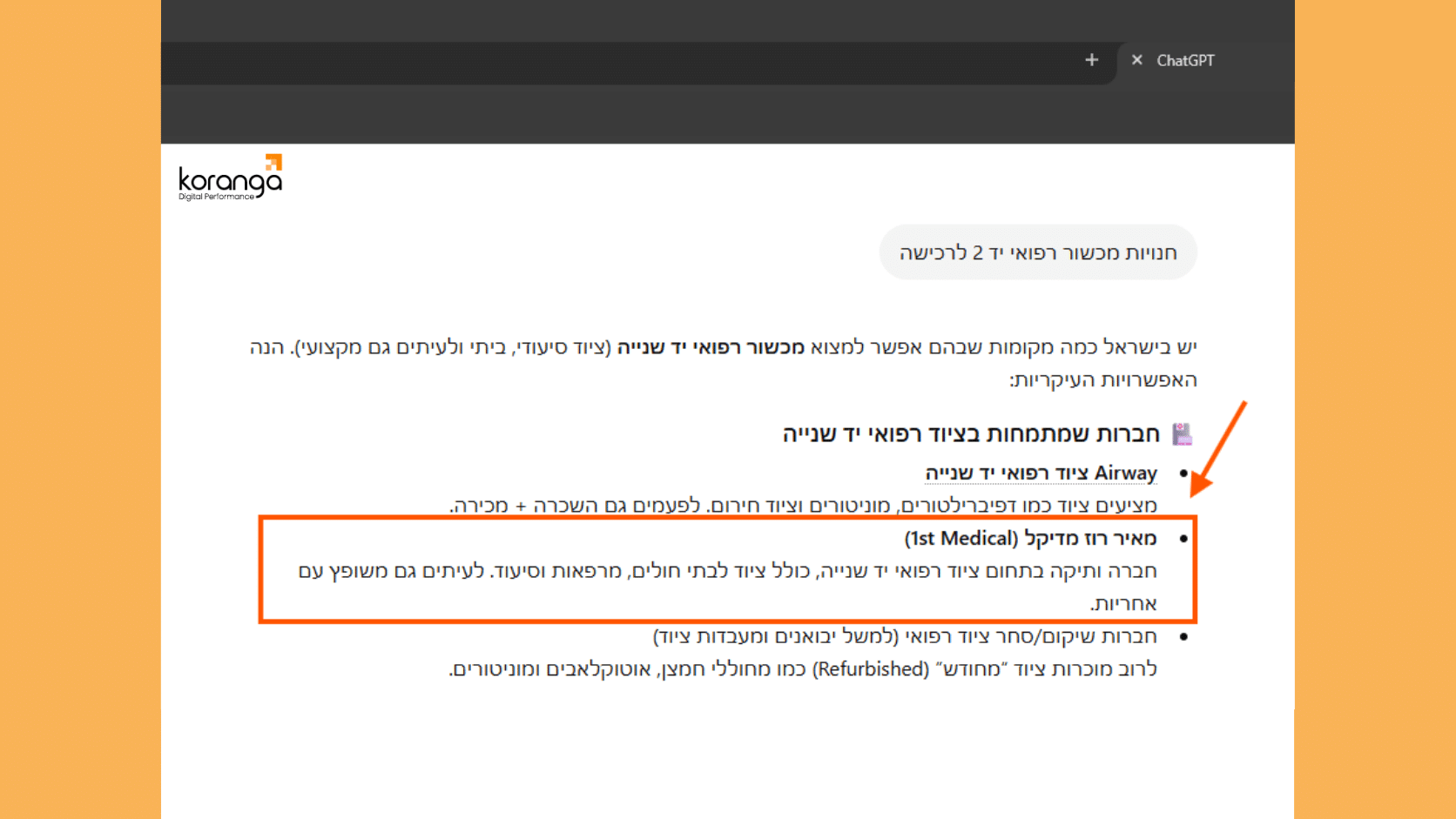Click the hospital emoji beside the companies heading

[x=1182, y=433]
